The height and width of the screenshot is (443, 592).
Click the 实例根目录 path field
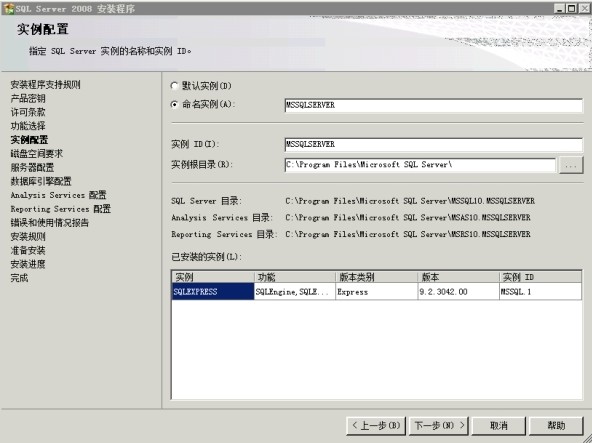click(x=420, y=165)
